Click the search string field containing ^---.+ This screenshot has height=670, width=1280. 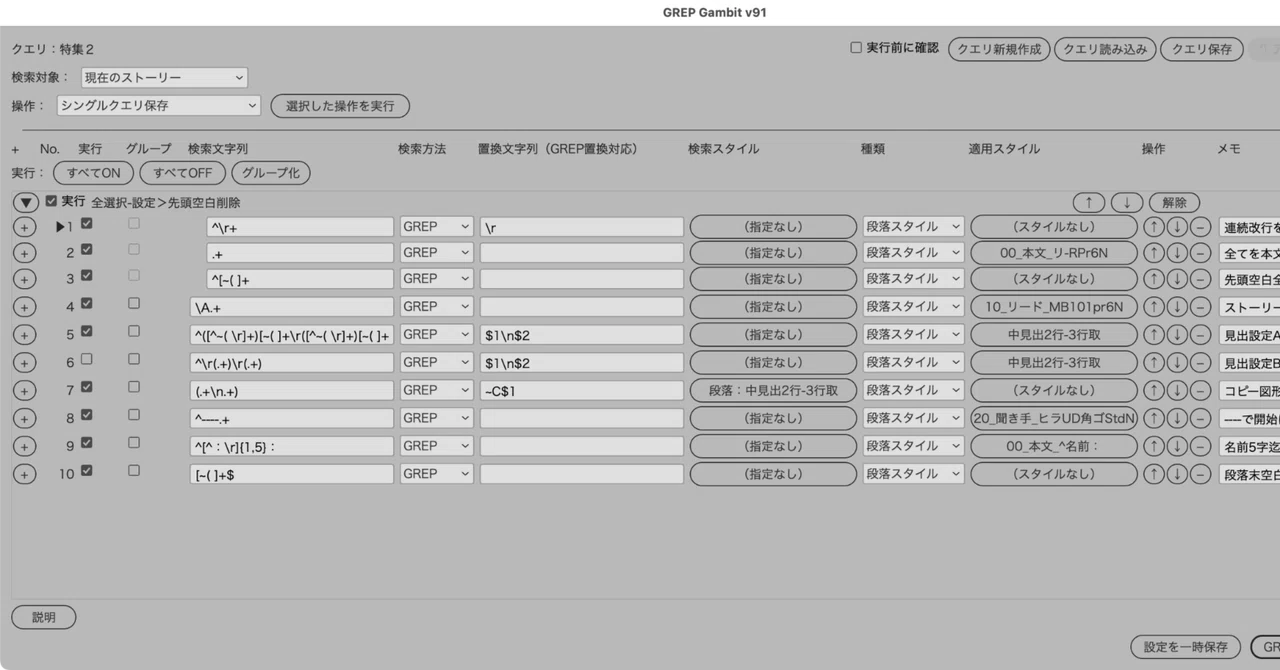point(291,419)
